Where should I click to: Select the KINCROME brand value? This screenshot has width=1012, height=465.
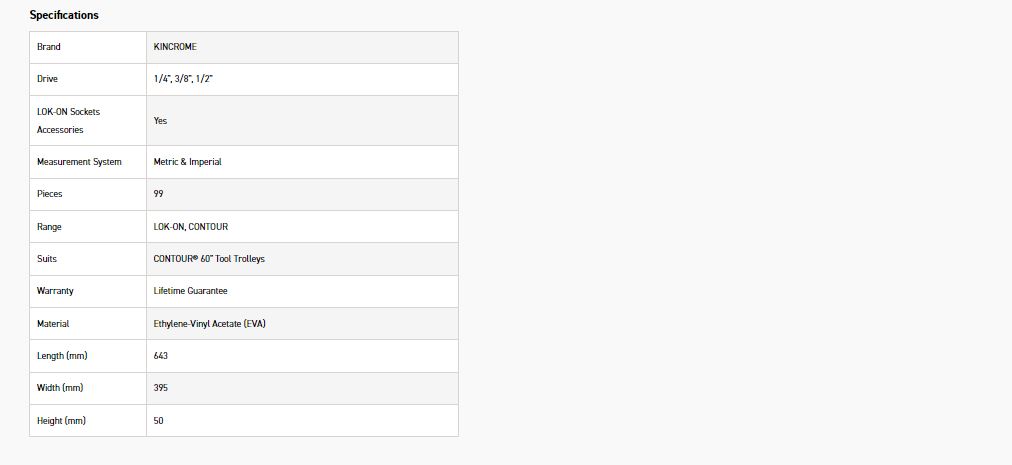(175, 47)
